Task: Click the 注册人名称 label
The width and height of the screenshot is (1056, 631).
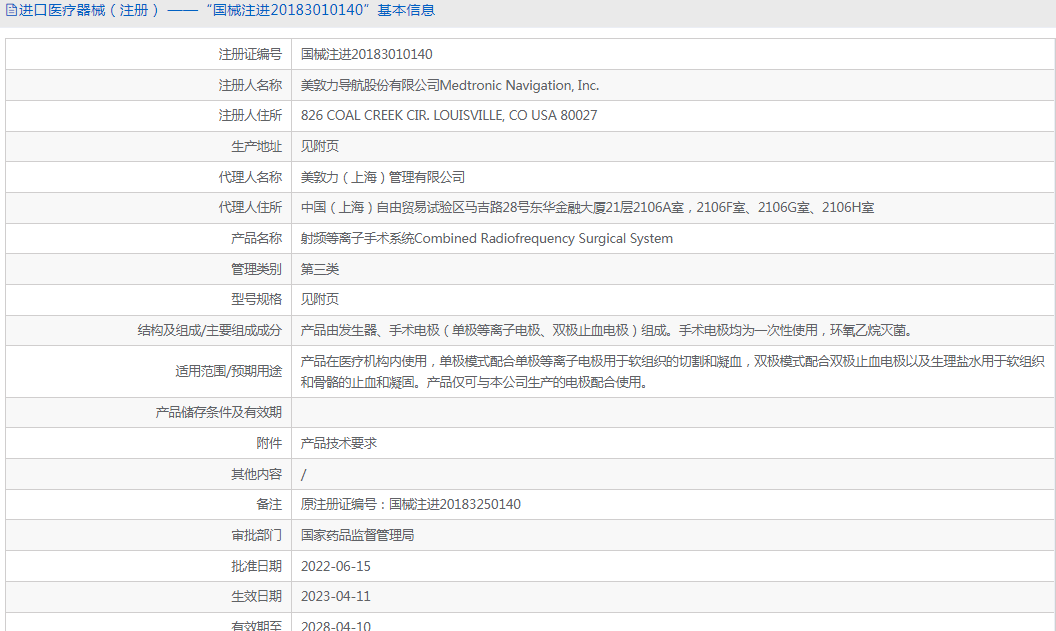Action: (250, 86)
